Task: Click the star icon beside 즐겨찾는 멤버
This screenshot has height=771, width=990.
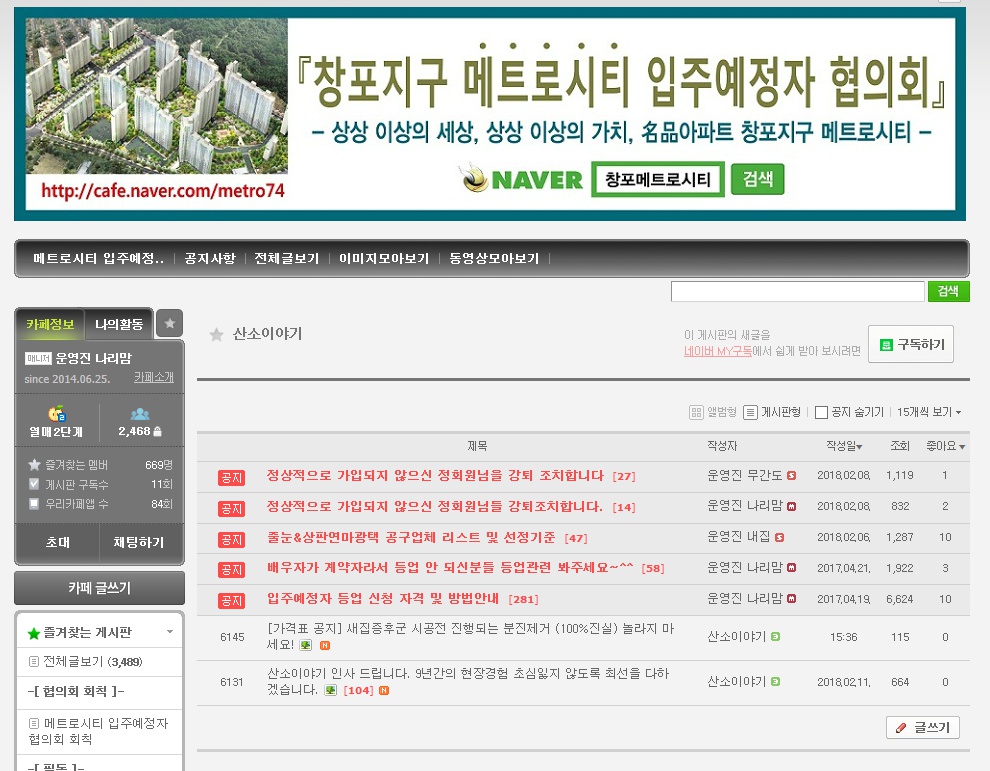Action: click(x=34, y=465)
